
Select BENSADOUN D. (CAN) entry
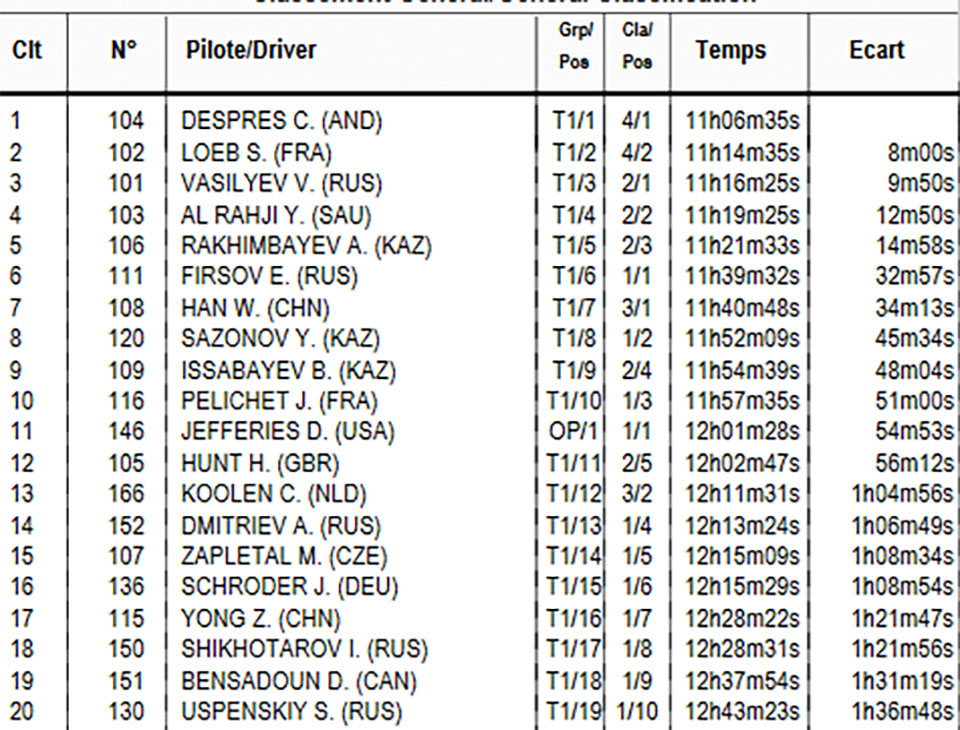pyautogui.click(x=299, y=681)
